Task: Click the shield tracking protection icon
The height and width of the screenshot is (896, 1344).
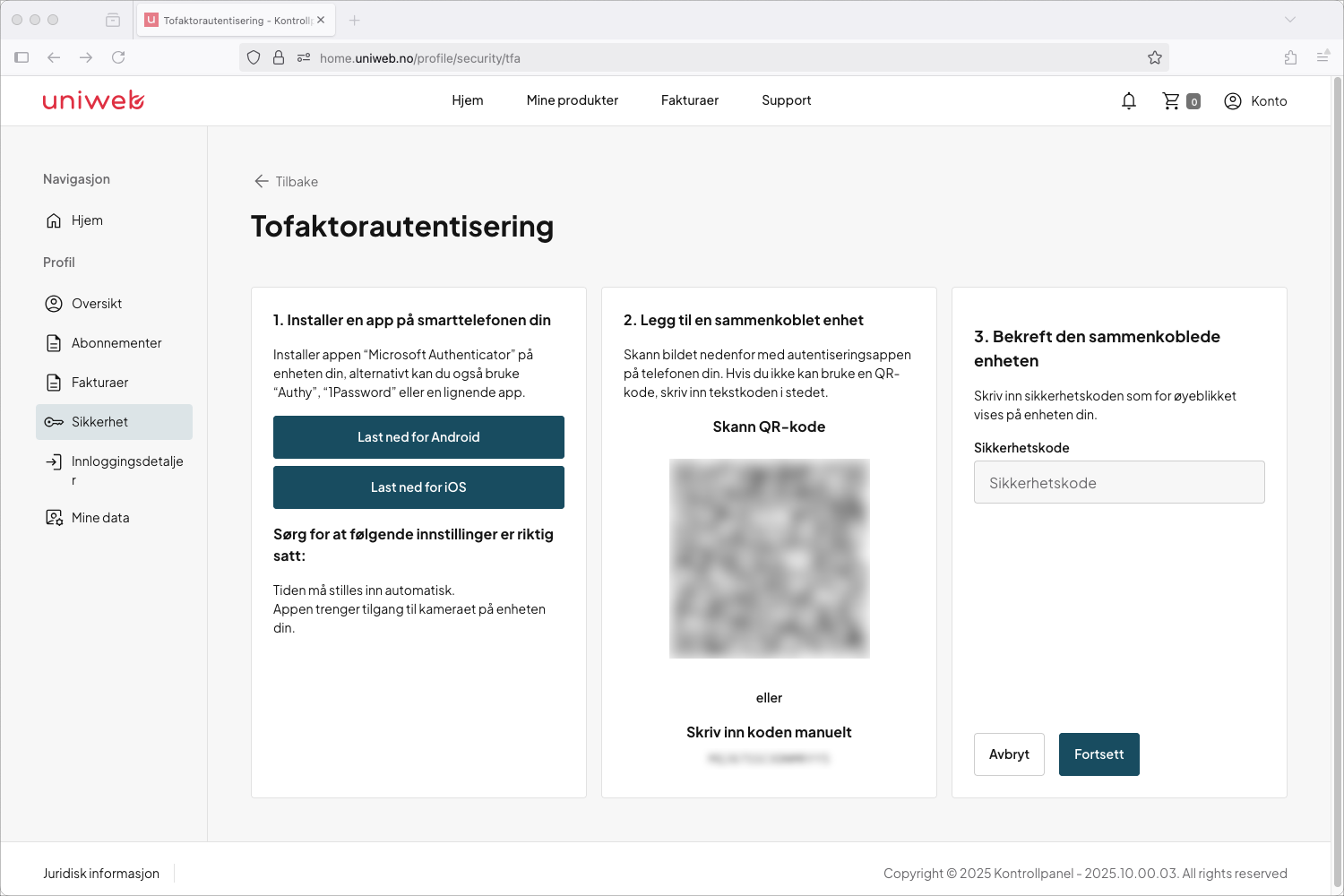Action: point(254,57)
